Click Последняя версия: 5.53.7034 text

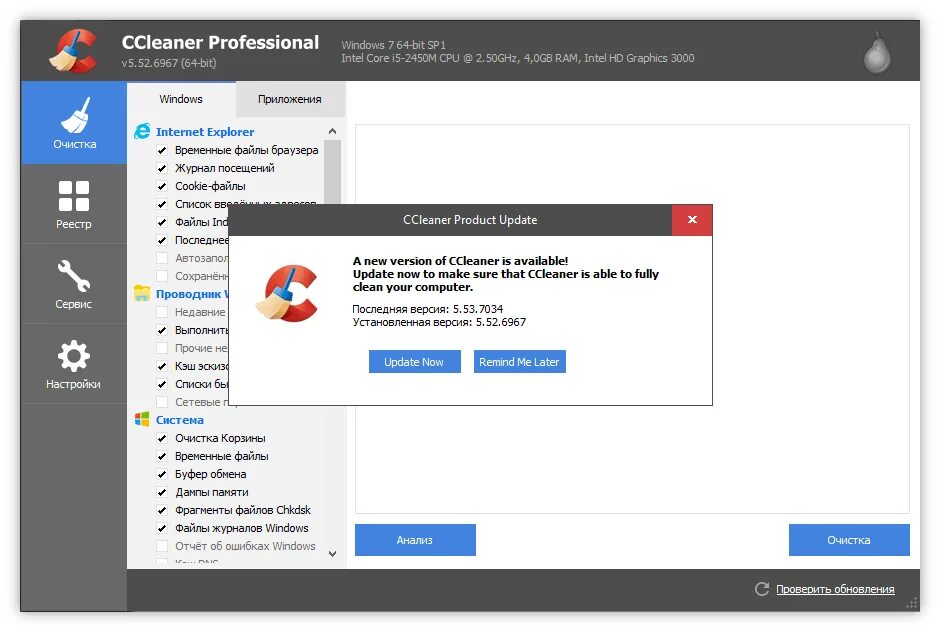coord(427,309)
